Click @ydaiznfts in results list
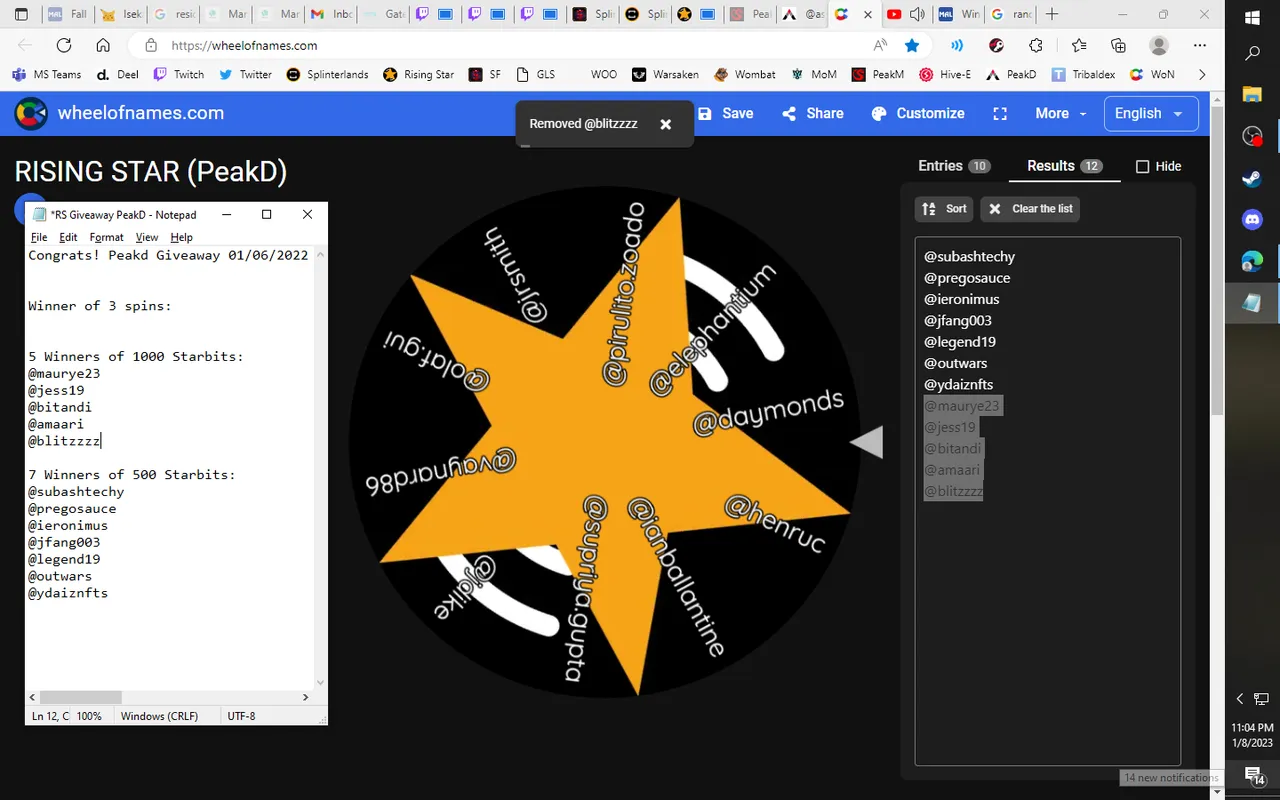 [958, 385]
